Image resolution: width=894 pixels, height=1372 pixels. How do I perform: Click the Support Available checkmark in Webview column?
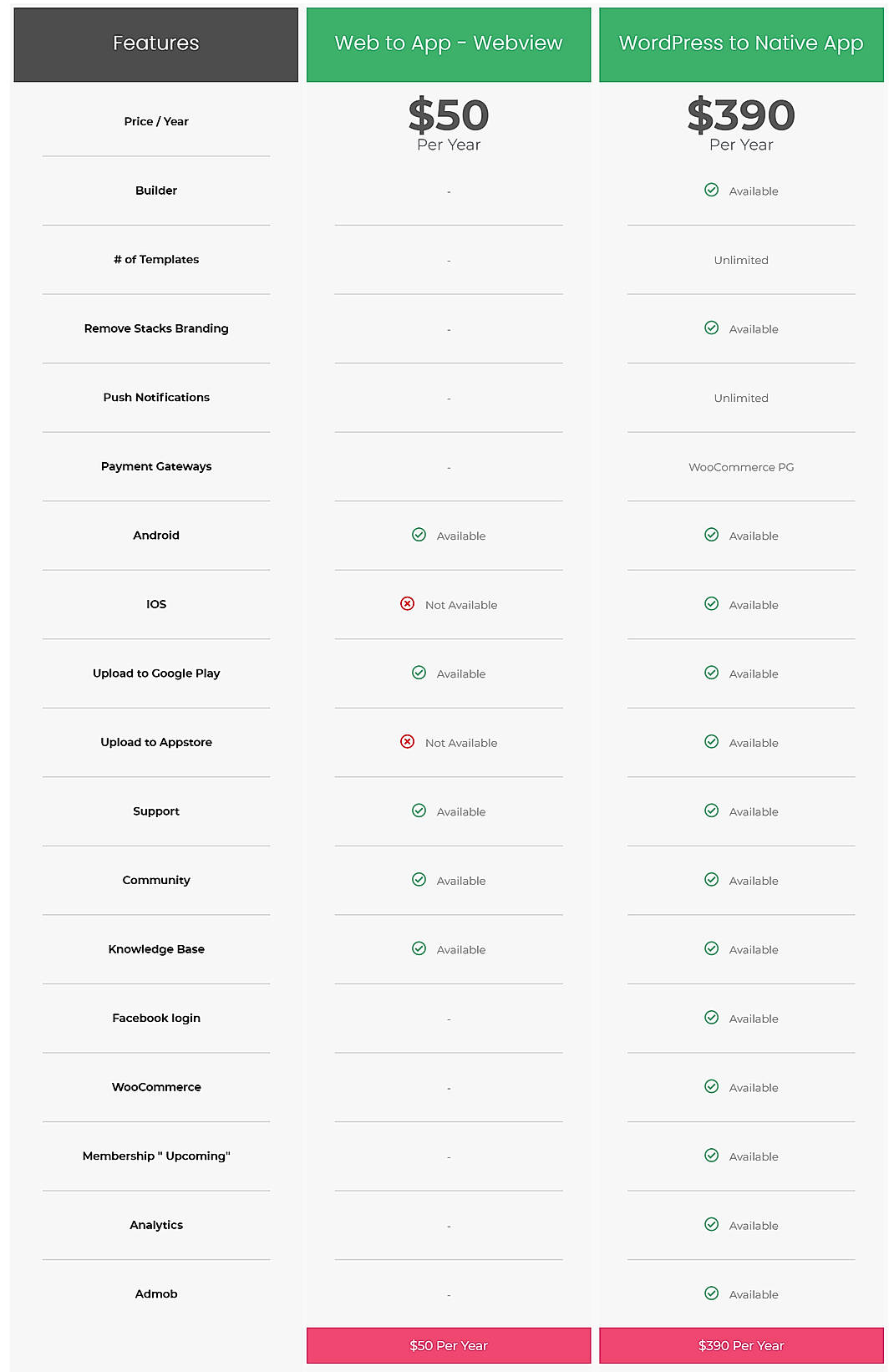click(x=419, y=810)
